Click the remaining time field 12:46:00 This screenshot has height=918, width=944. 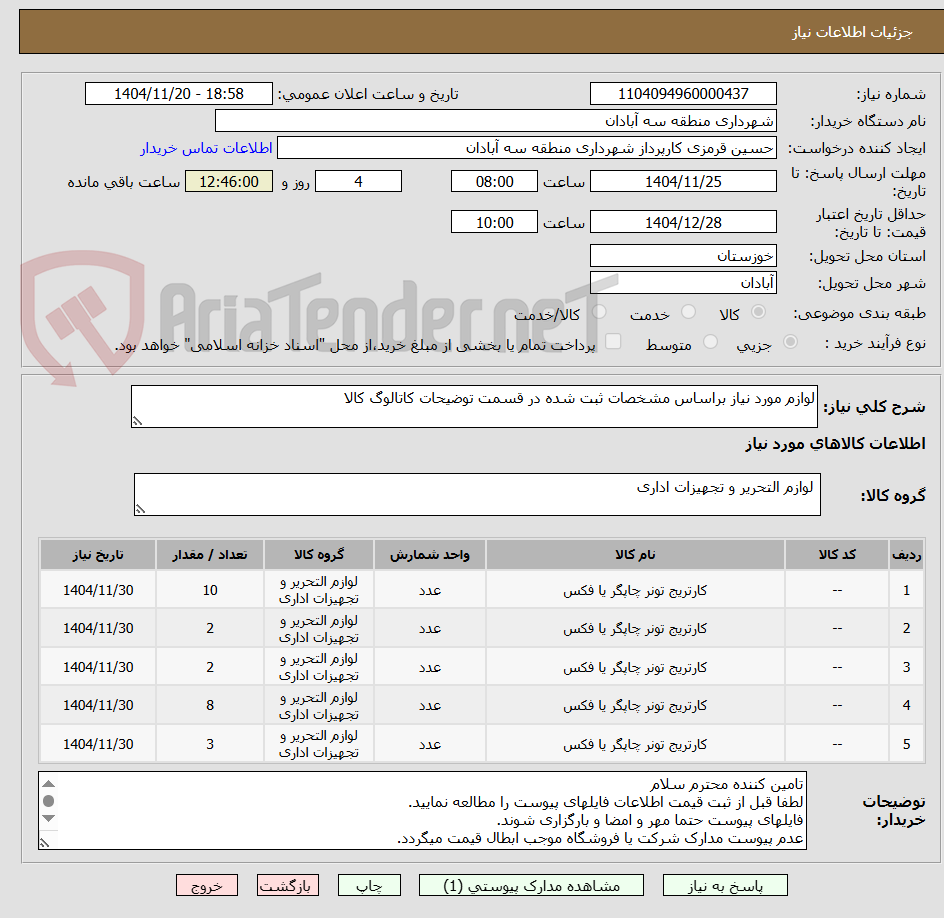coord(229,181)
